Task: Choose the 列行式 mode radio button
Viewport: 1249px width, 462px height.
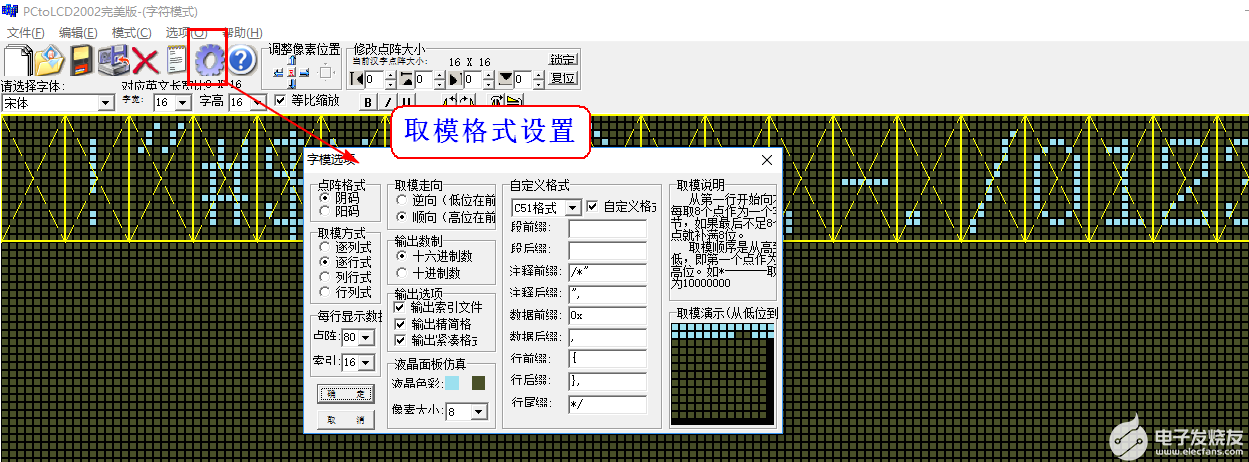Action: pos(324,276)
